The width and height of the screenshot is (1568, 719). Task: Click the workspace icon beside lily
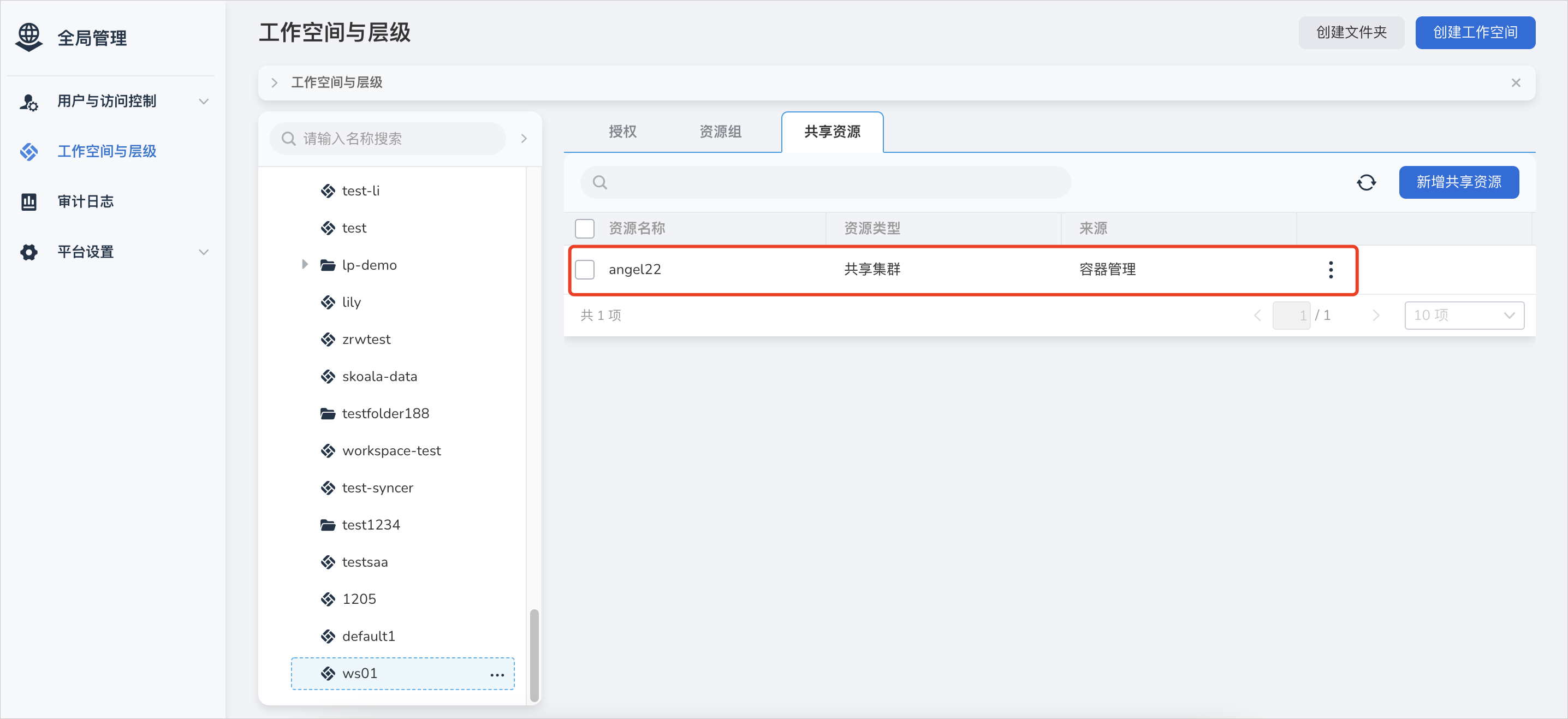(x=328, y=302)
